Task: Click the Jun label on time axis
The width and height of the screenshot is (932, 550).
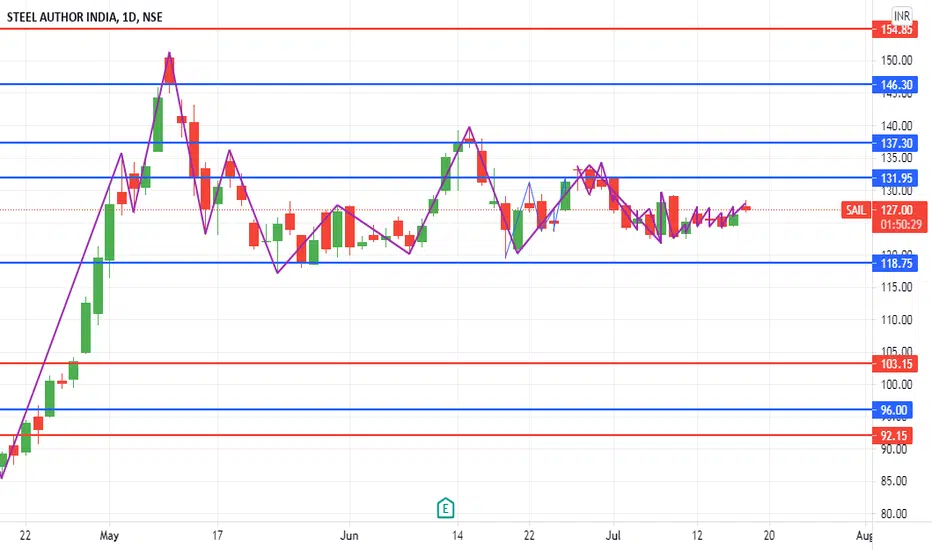Action: tap(350, 536)
